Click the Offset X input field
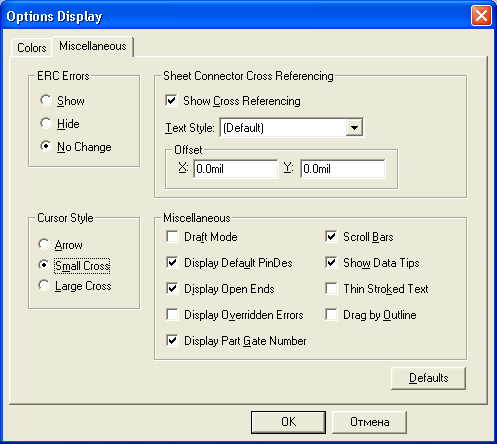Screen dimensions: 497x444 click(235, 169)
